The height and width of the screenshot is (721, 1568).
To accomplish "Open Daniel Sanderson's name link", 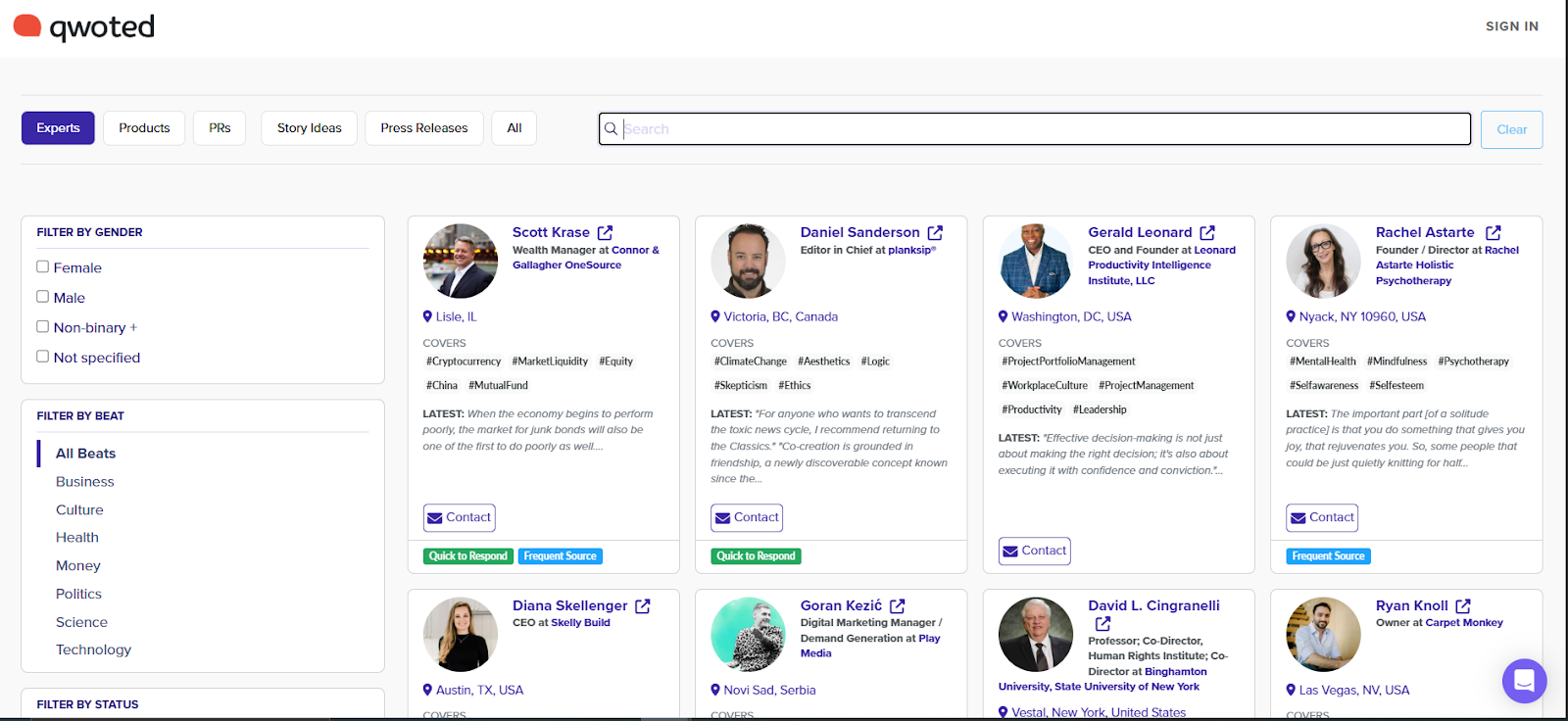I will (859, 232).
